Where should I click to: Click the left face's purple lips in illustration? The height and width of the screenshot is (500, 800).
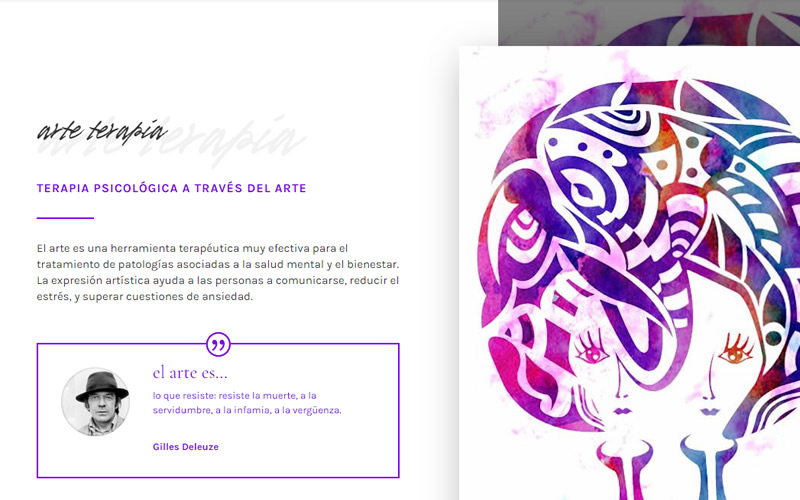click(x=622, y=411)
